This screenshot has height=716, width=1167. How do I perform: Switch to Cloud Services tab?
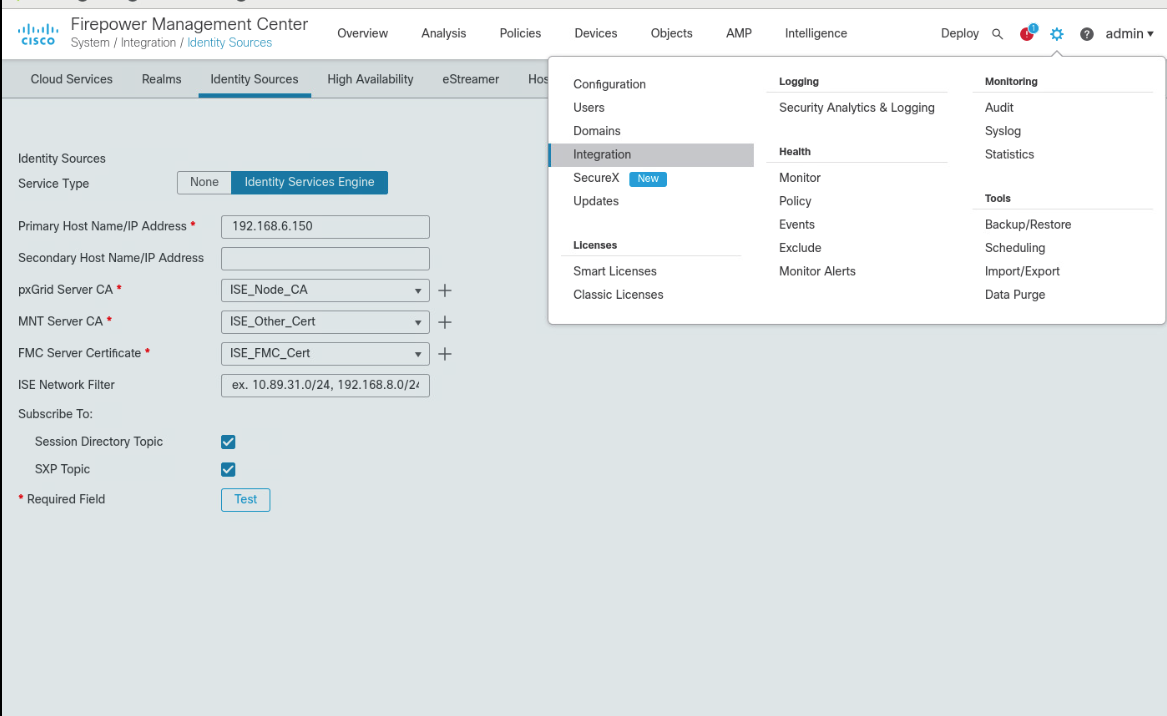[71, 79]
